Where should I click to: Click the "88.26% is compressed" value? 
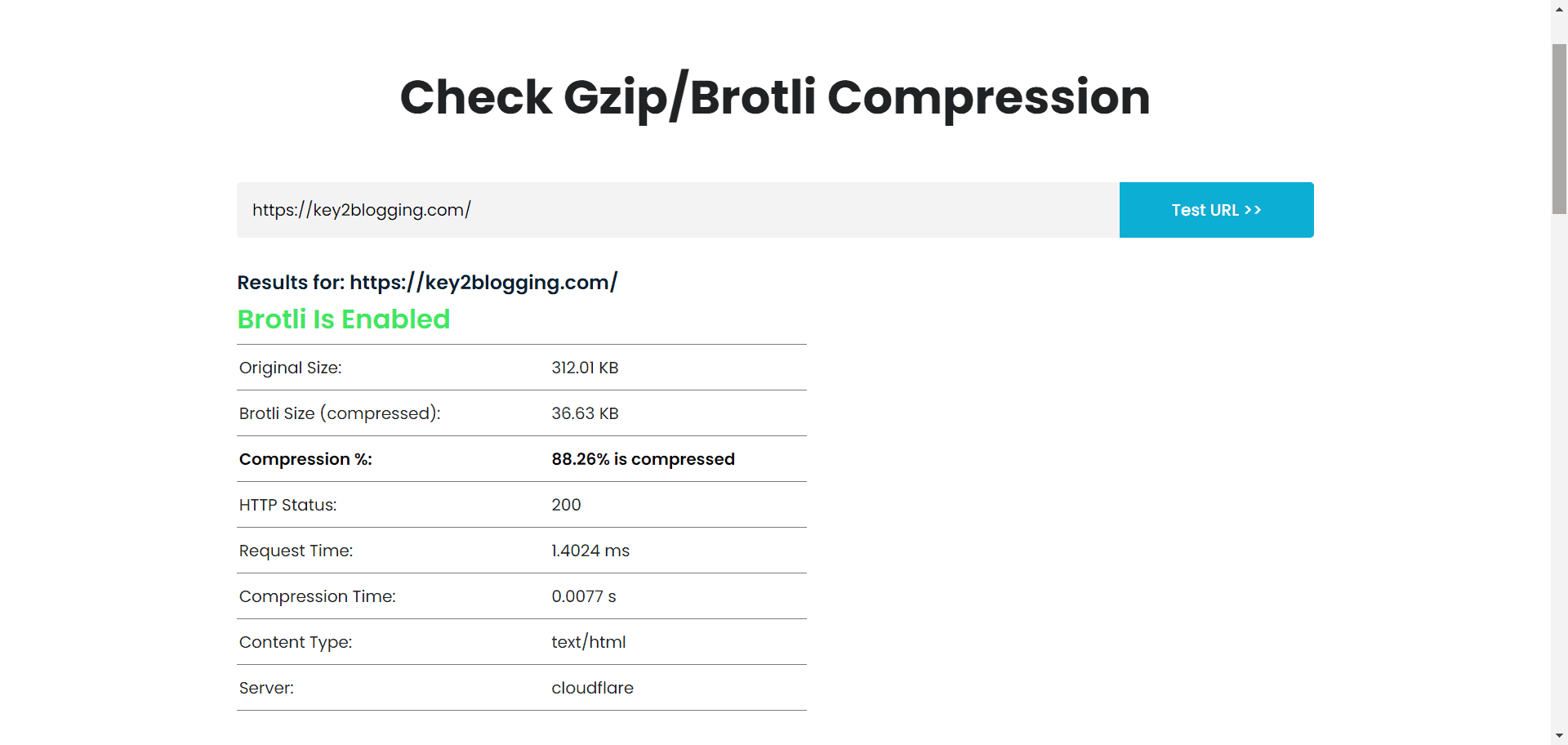(643, 459)
